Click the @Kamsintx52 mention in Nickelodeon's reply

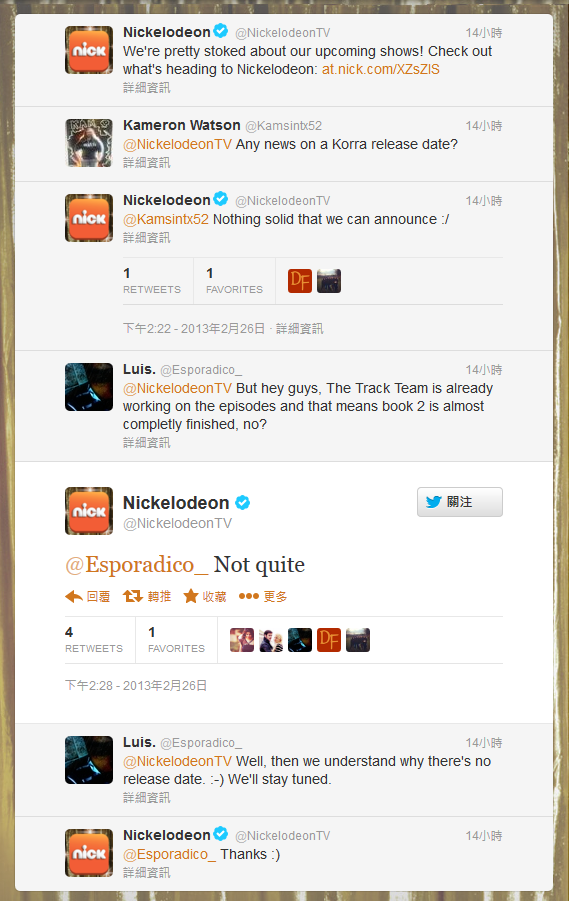point(166,220)
